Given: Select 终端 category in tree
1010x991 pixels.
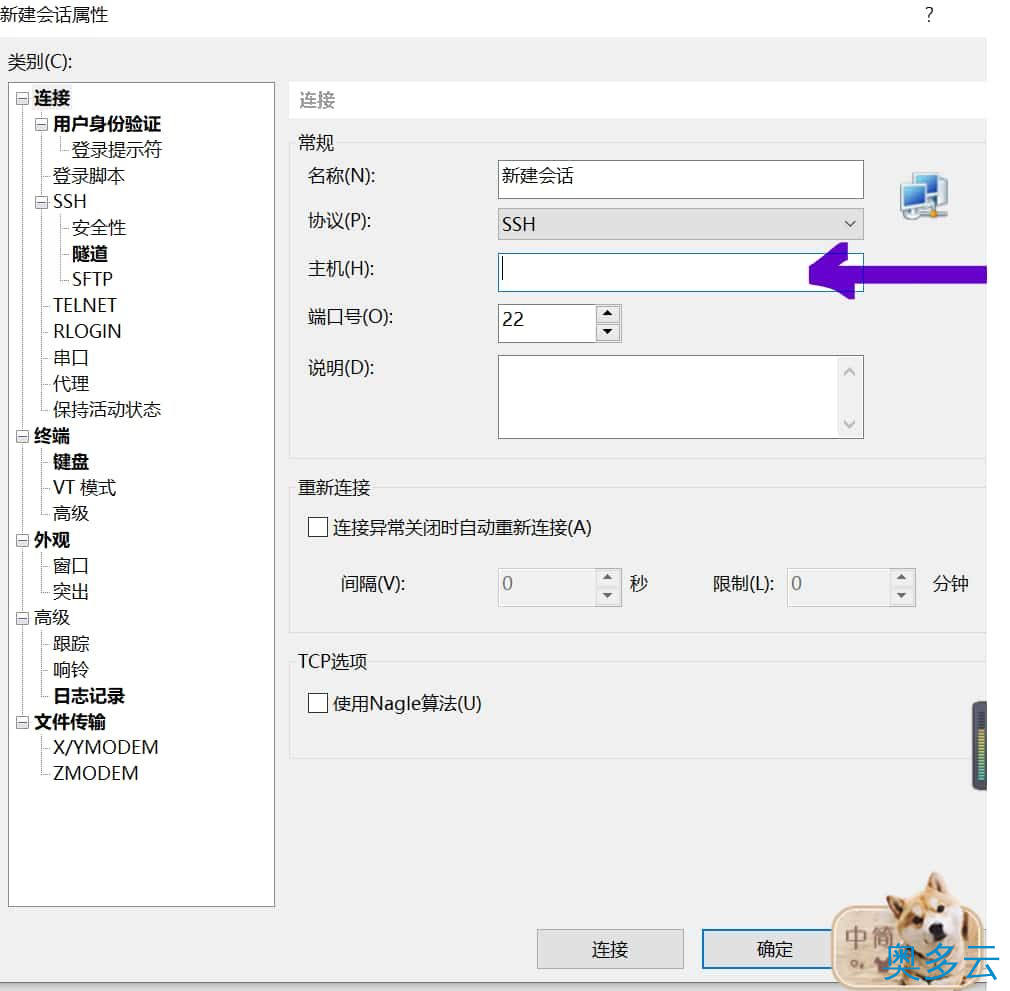Looking at the screenshot, I should 52,436.
